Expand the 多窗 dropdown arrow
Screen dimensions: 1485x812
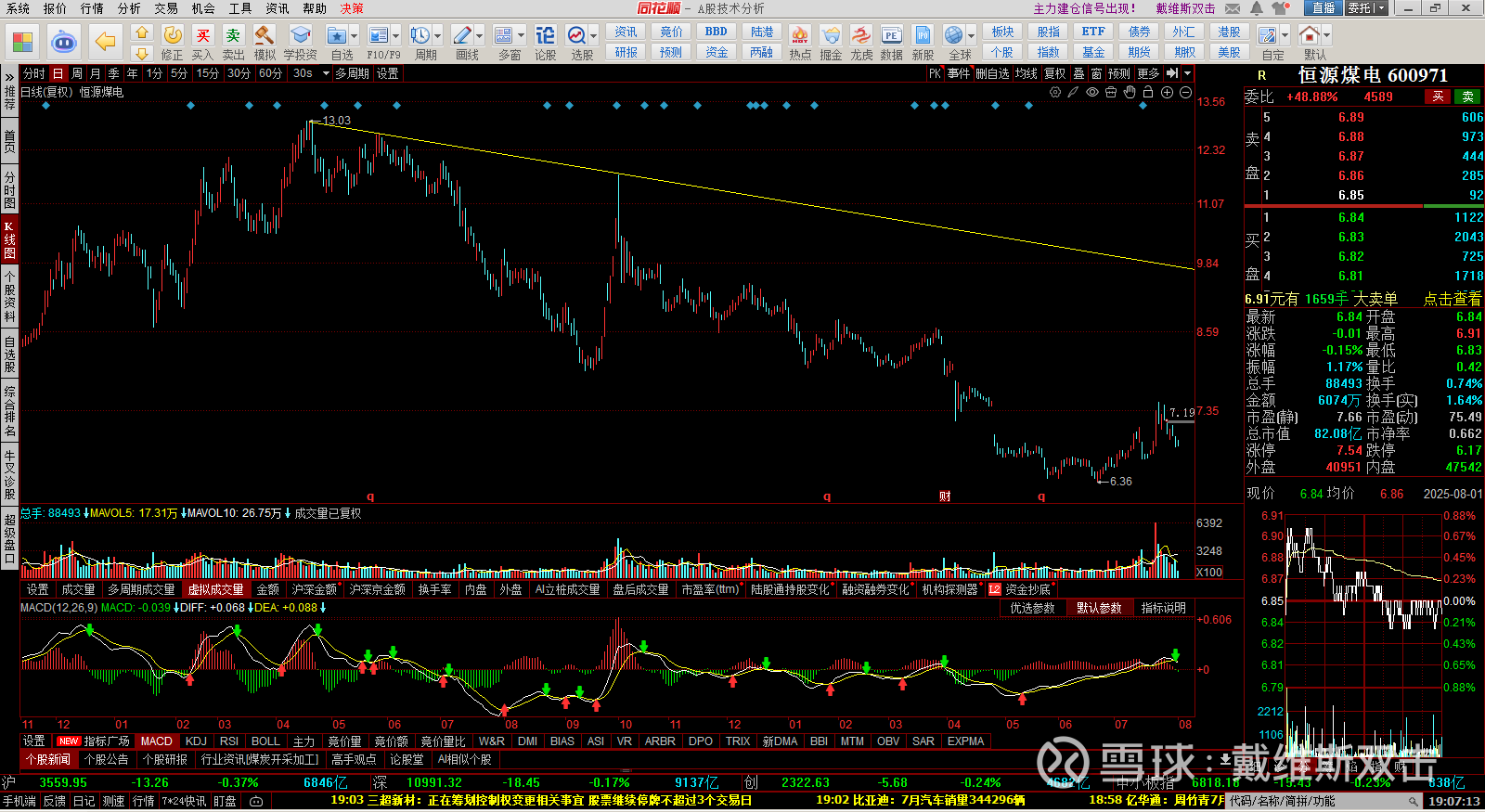click(x=522, y=36)
